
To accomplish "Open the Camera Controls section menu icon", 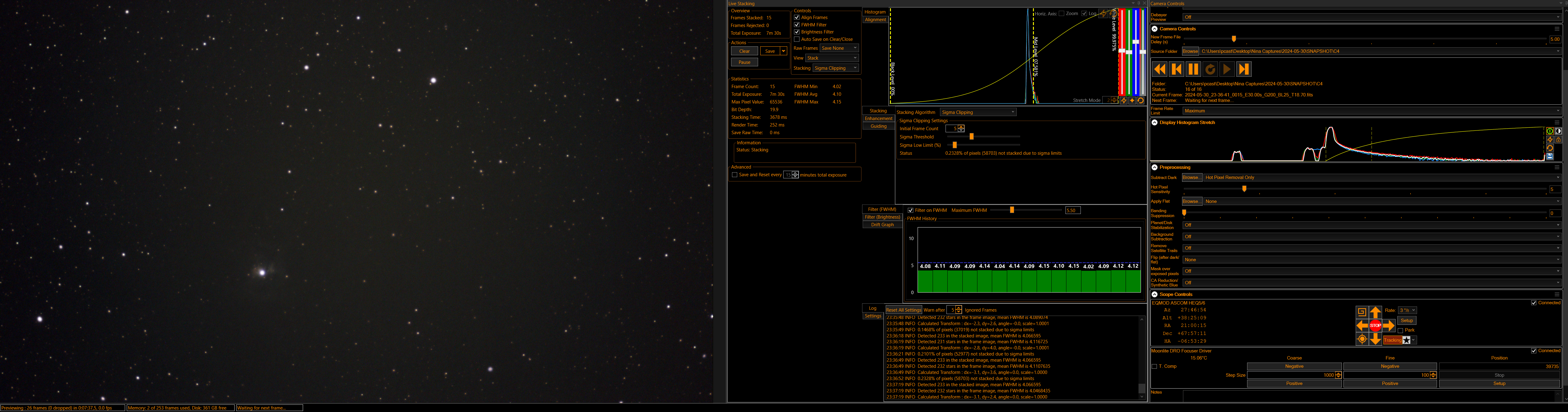I will coord(1558,29).
